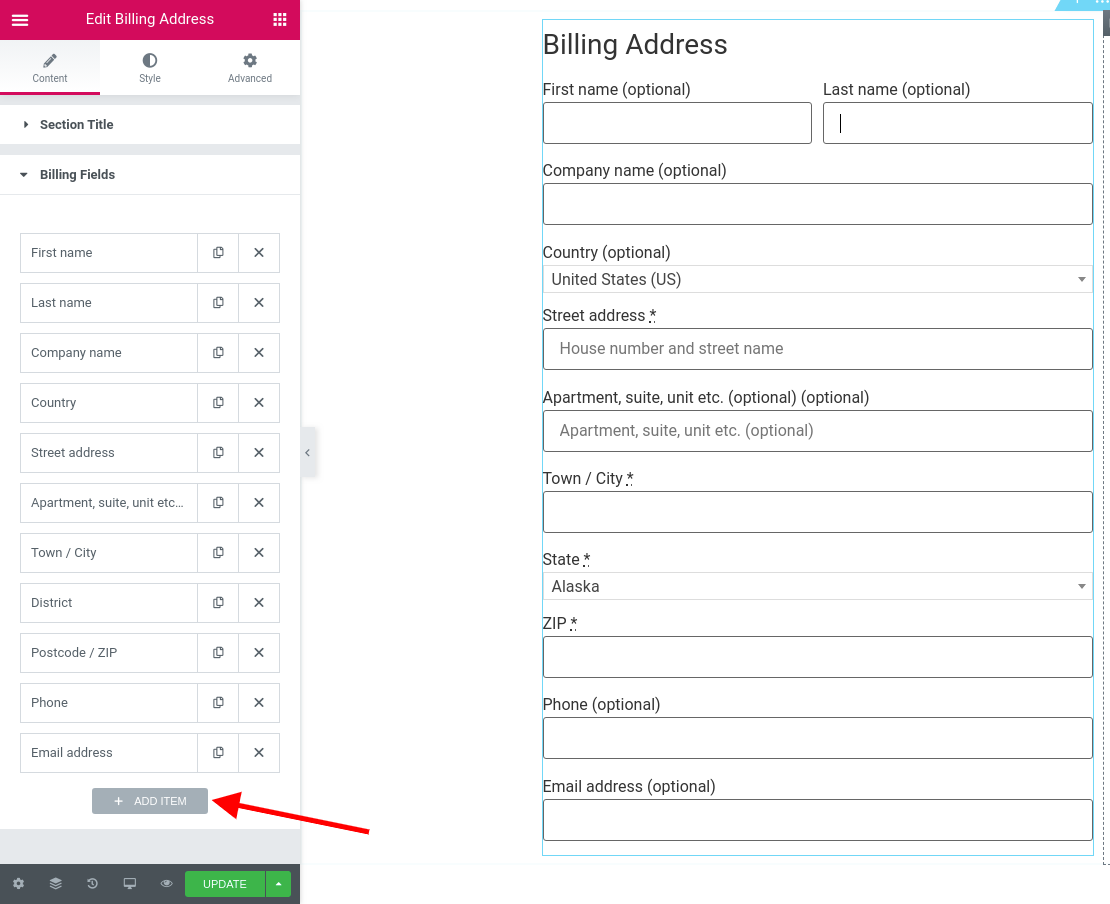The height and width of the screenshot is (904, 1110).
Task: Duplicate the Town / City item
Action: (x=218, y=553)
